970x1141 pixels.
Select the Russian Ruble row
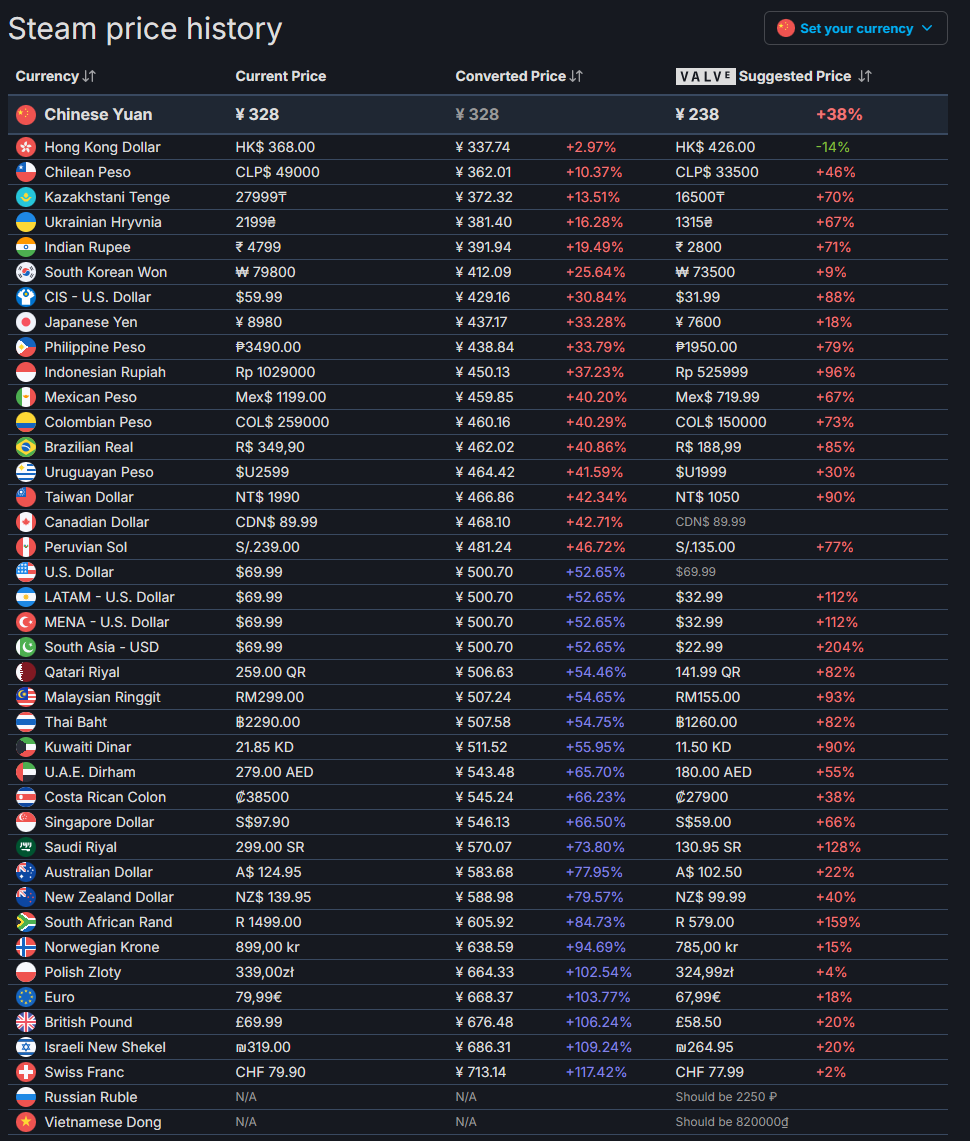point(90,1097)
